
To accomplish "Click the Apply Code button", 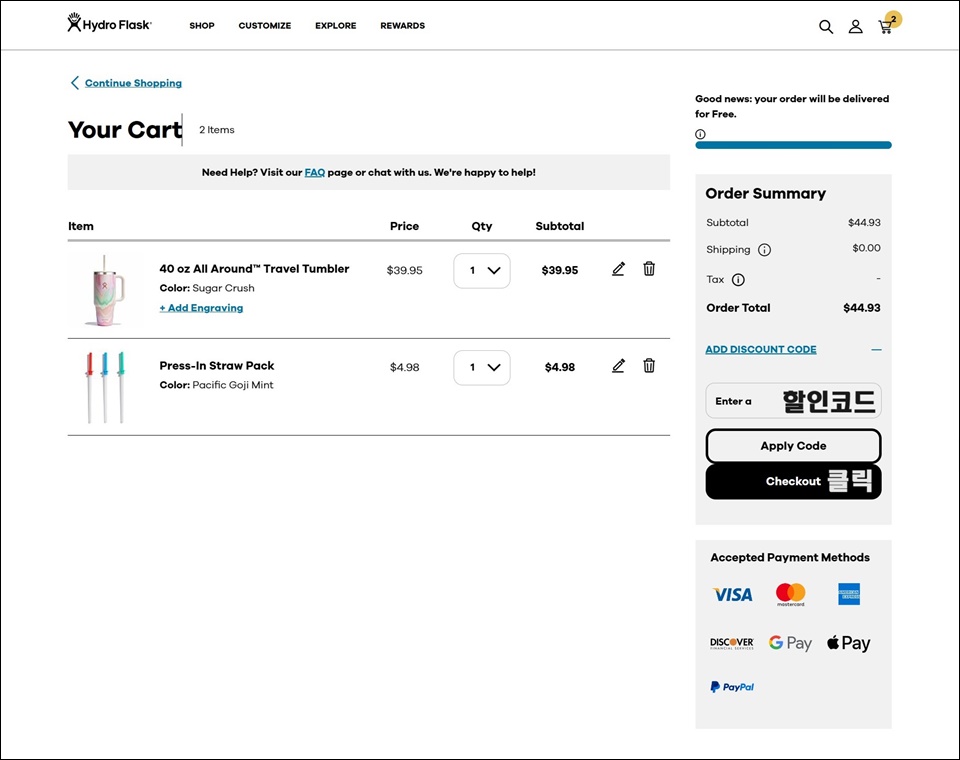I will tap(793, 446).
